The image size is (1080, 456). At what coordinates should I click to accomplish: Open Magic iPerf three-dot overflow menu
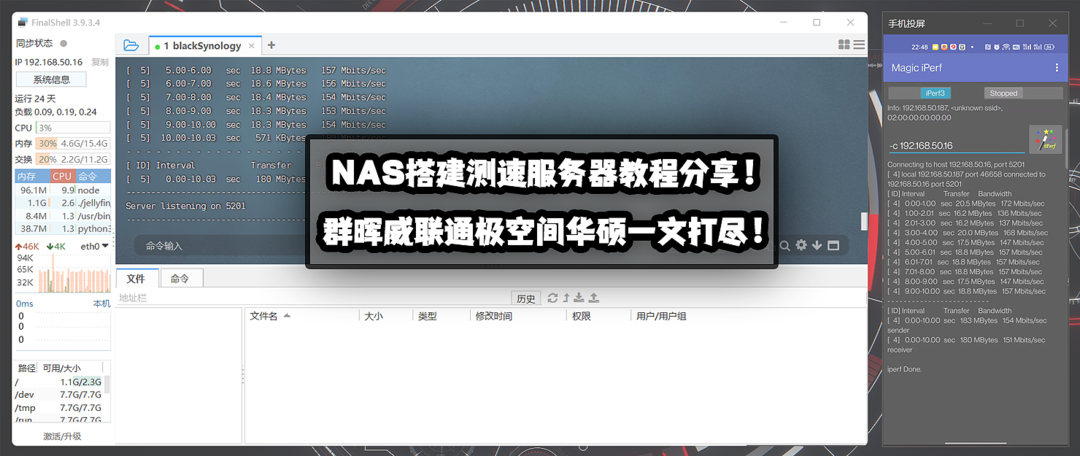click(1057, 68)
